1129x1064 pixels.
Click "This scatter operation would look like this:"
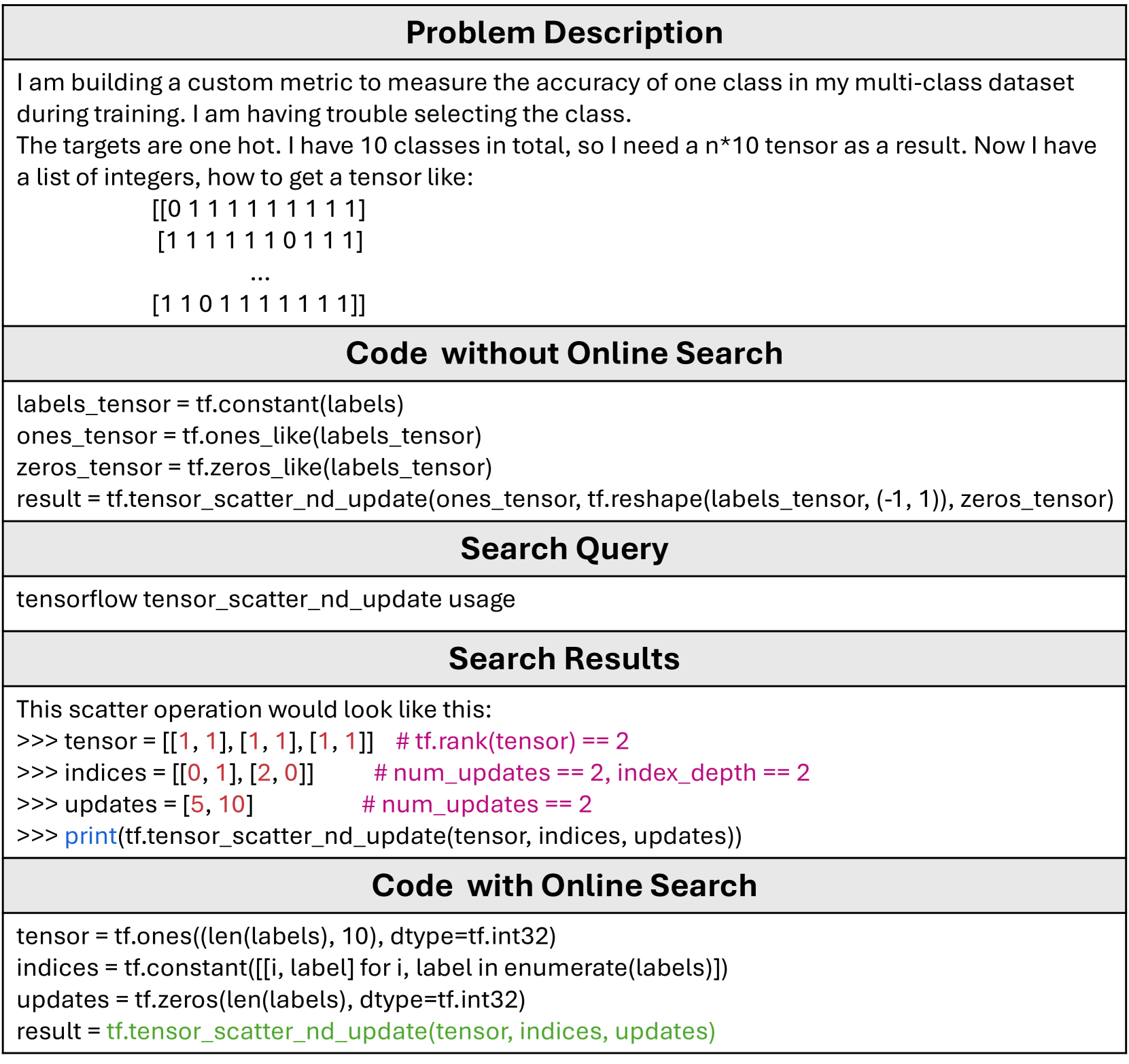(x=254, y=709)
